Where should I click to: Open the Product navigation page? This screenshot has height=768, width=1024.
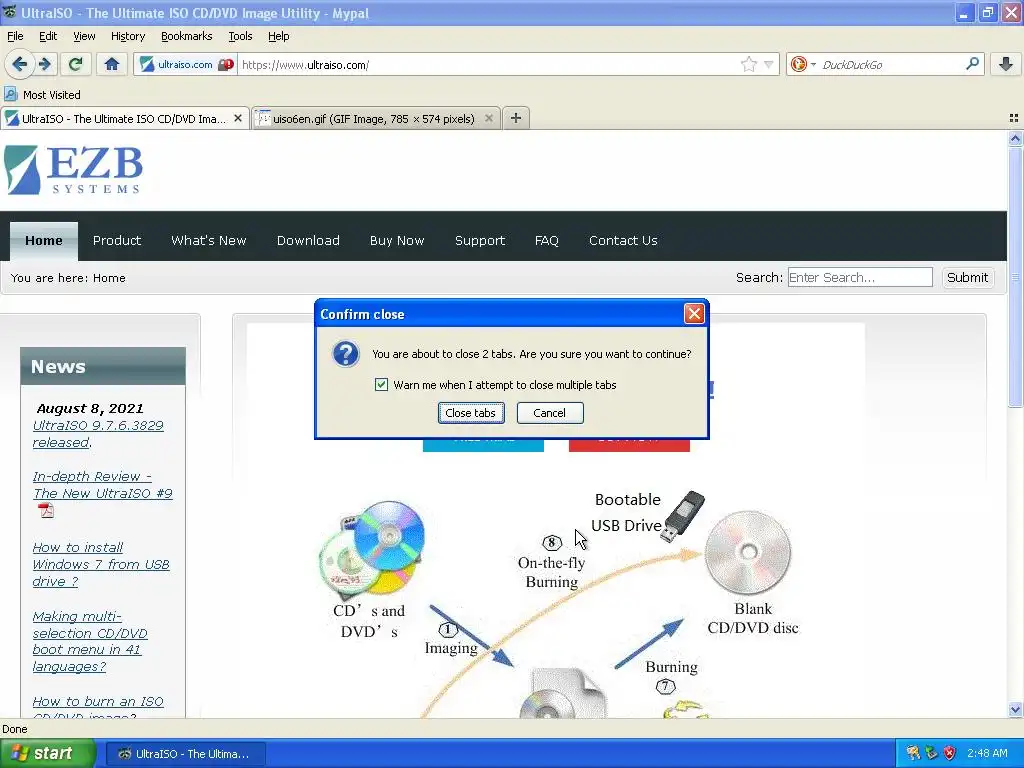117,240
